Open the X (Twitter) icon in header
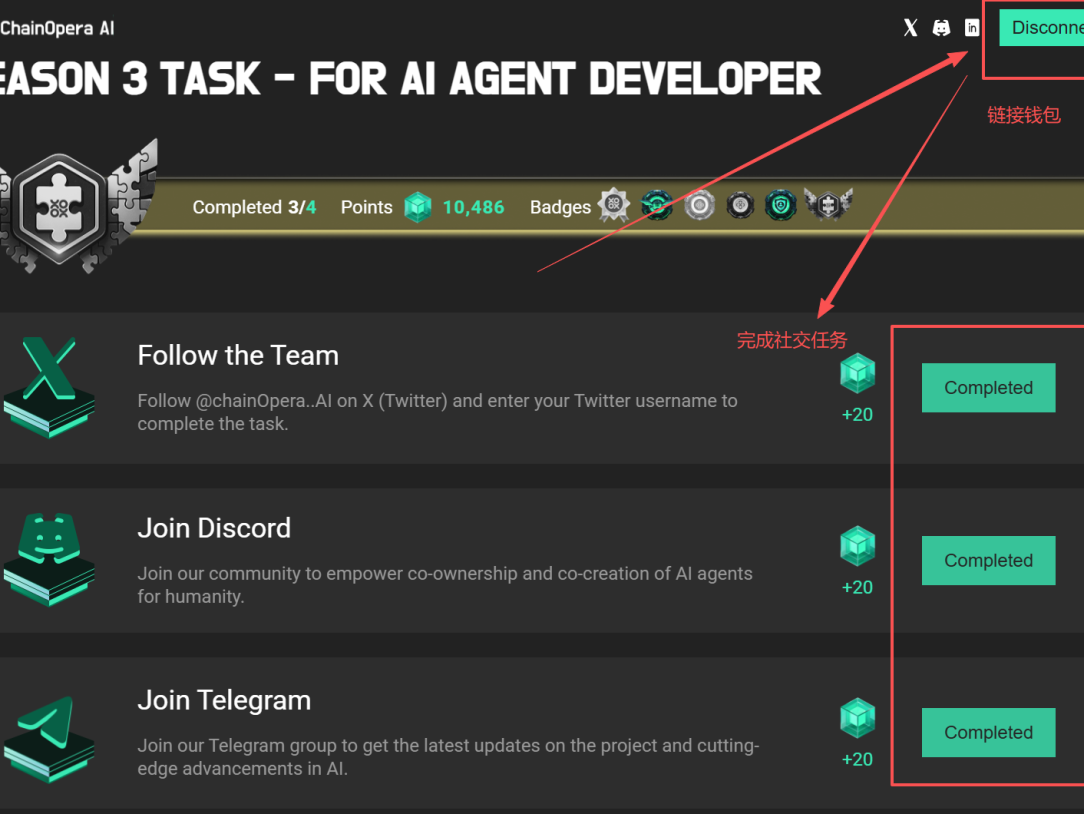This screenshot has width=1084, height=814. [910, 28]
